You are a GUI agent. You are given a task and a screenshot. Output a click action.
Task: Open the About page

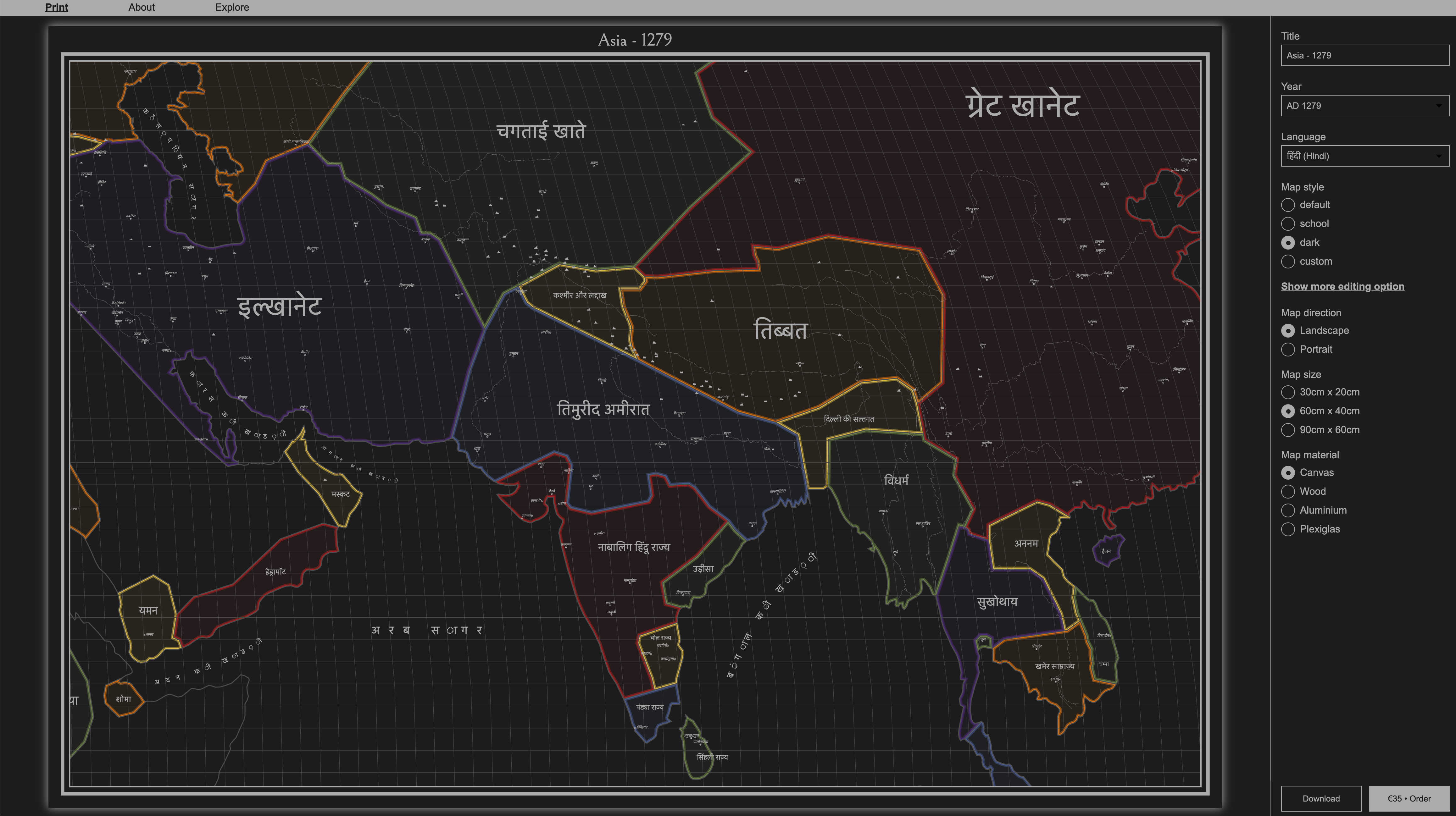141,7
